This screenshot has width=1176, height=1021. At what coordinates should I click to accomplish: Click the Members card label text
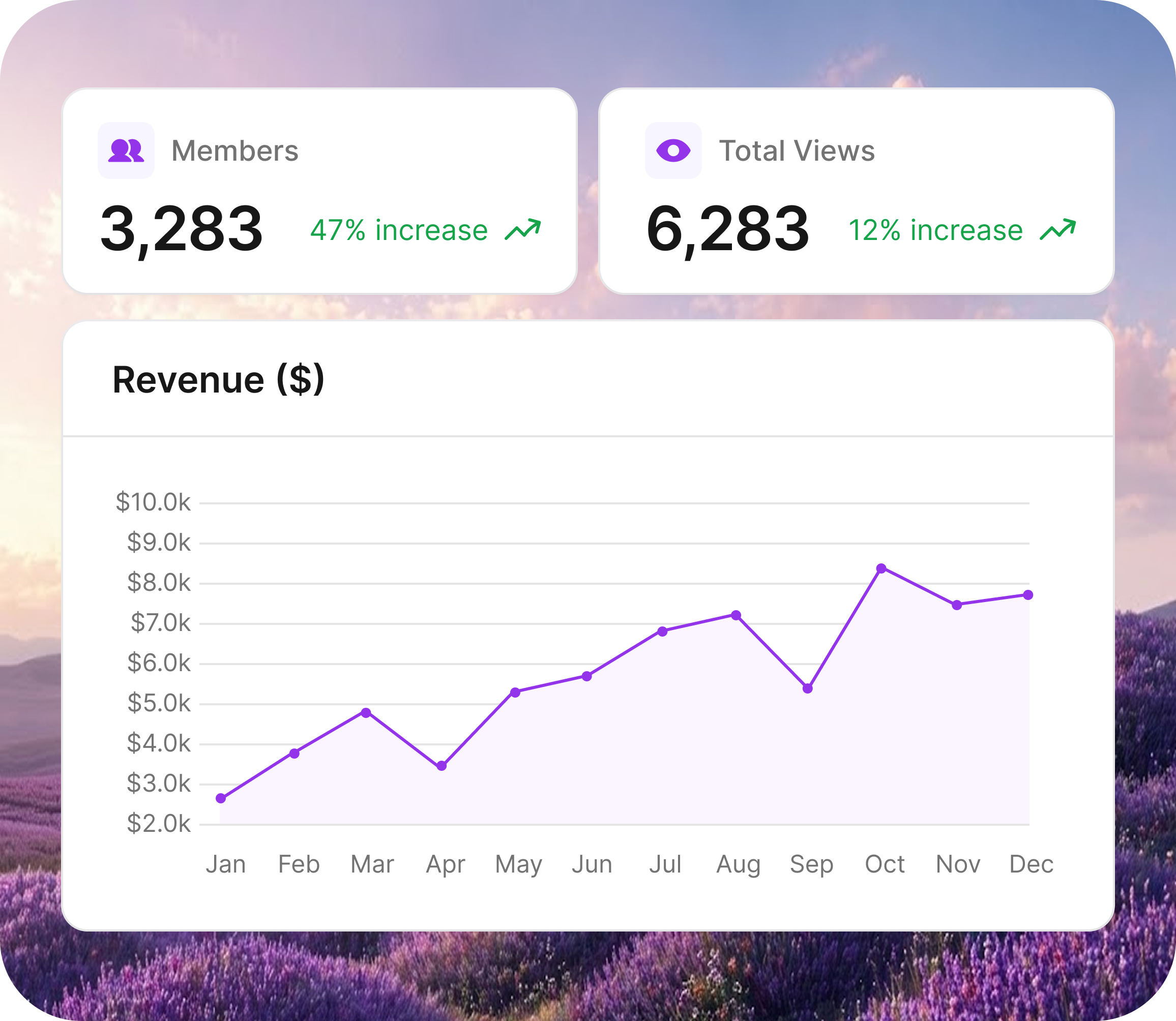pyautogui.click(x=235, y=151)
